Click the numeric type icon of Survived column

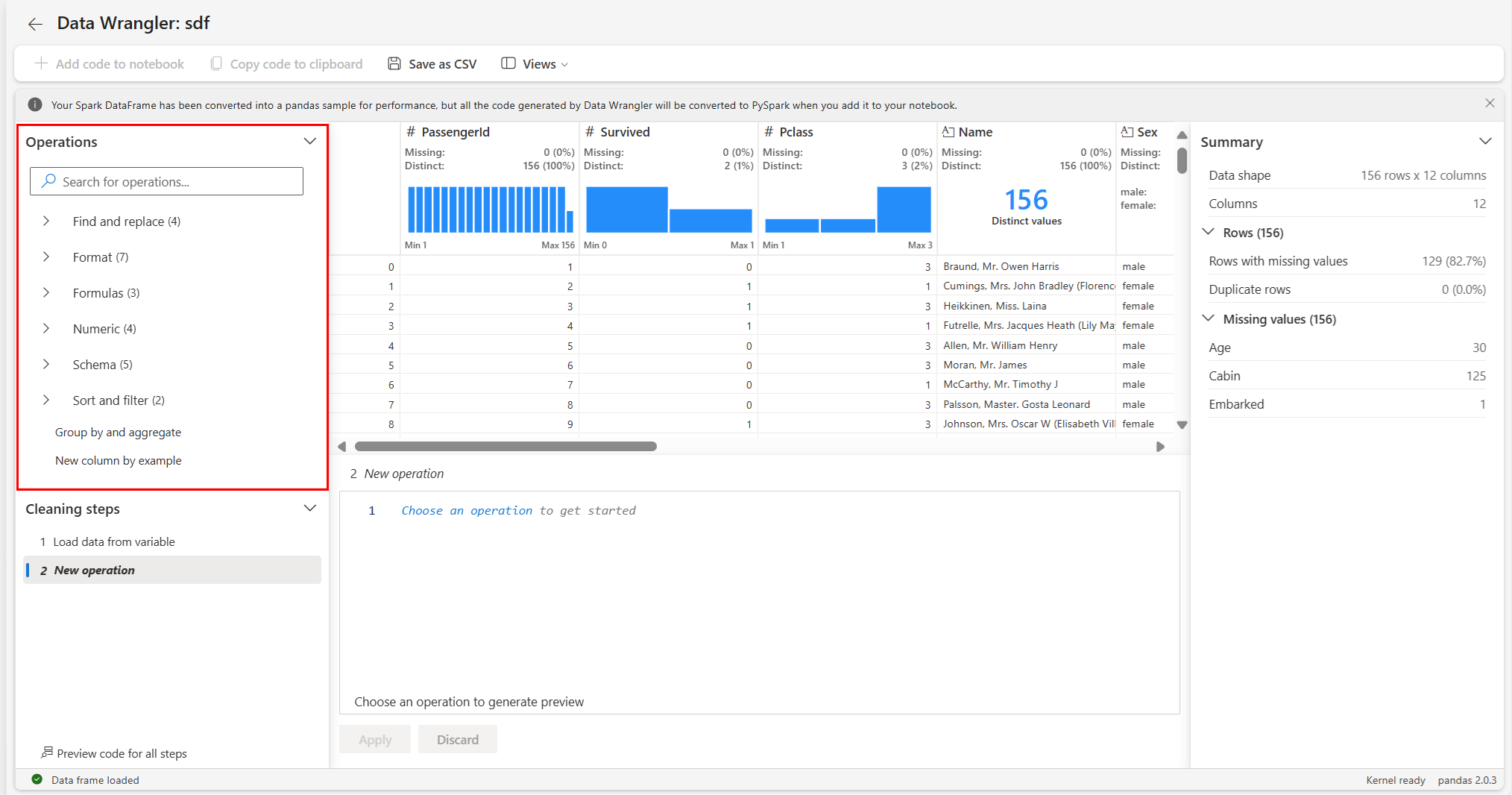pos(590,132)
